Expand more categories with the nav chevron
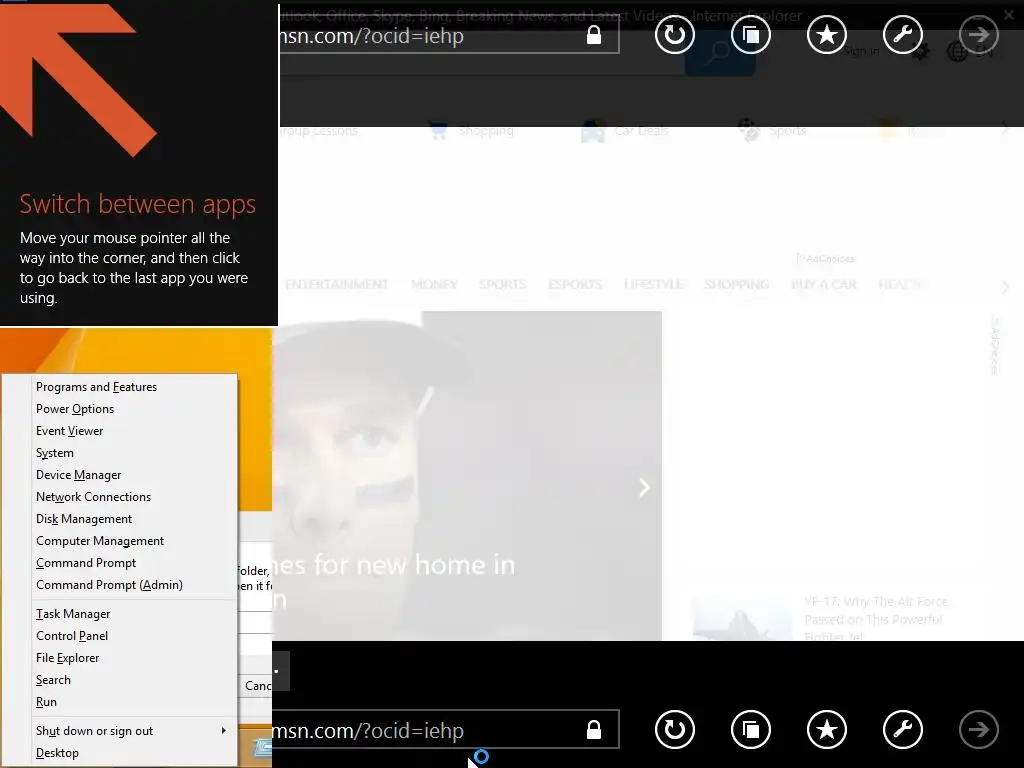The image size is (1024, 768). click(1006, 286)
